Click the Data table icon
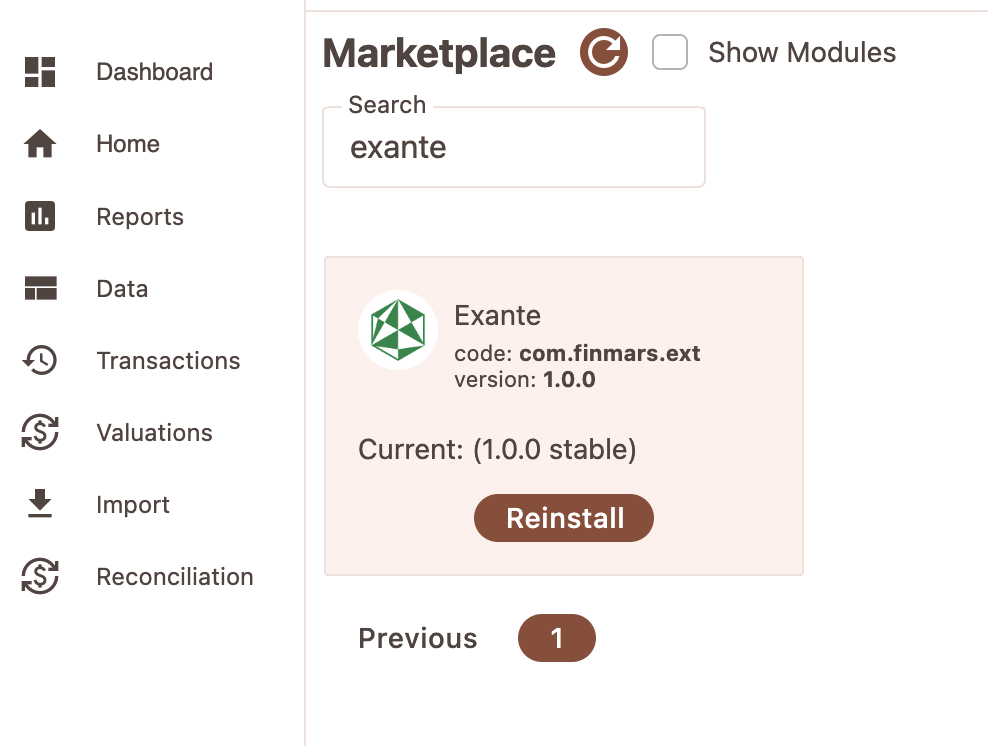The image size is (988, 746). (40, 288)
